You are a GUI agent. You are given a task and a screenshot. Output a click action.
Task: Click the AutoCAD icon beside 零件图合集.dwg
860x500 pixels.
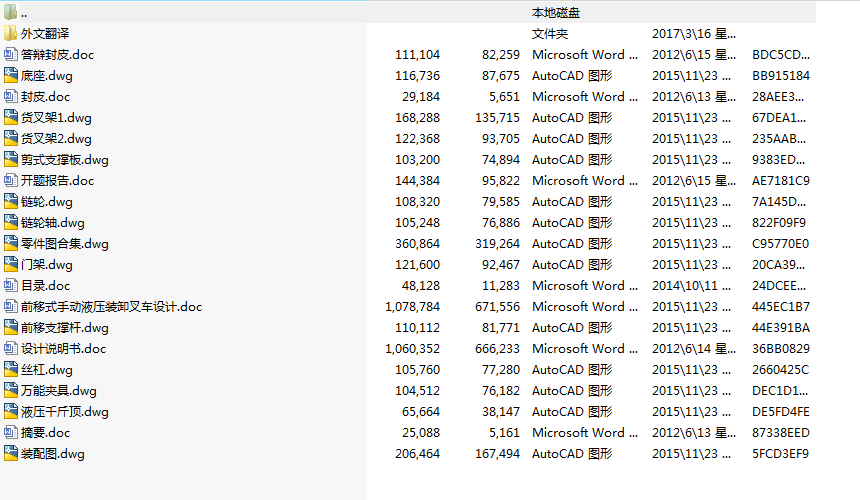(x=11, y=243)
